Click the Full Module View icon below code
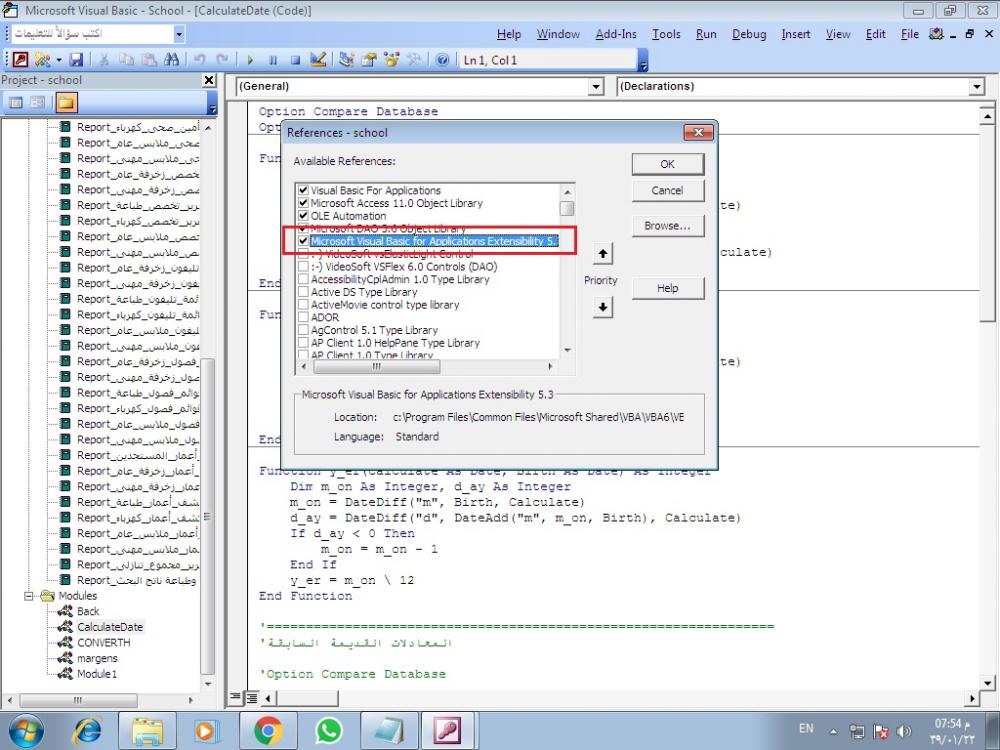Screen dimensions: 1000x750 pos(251,698)
